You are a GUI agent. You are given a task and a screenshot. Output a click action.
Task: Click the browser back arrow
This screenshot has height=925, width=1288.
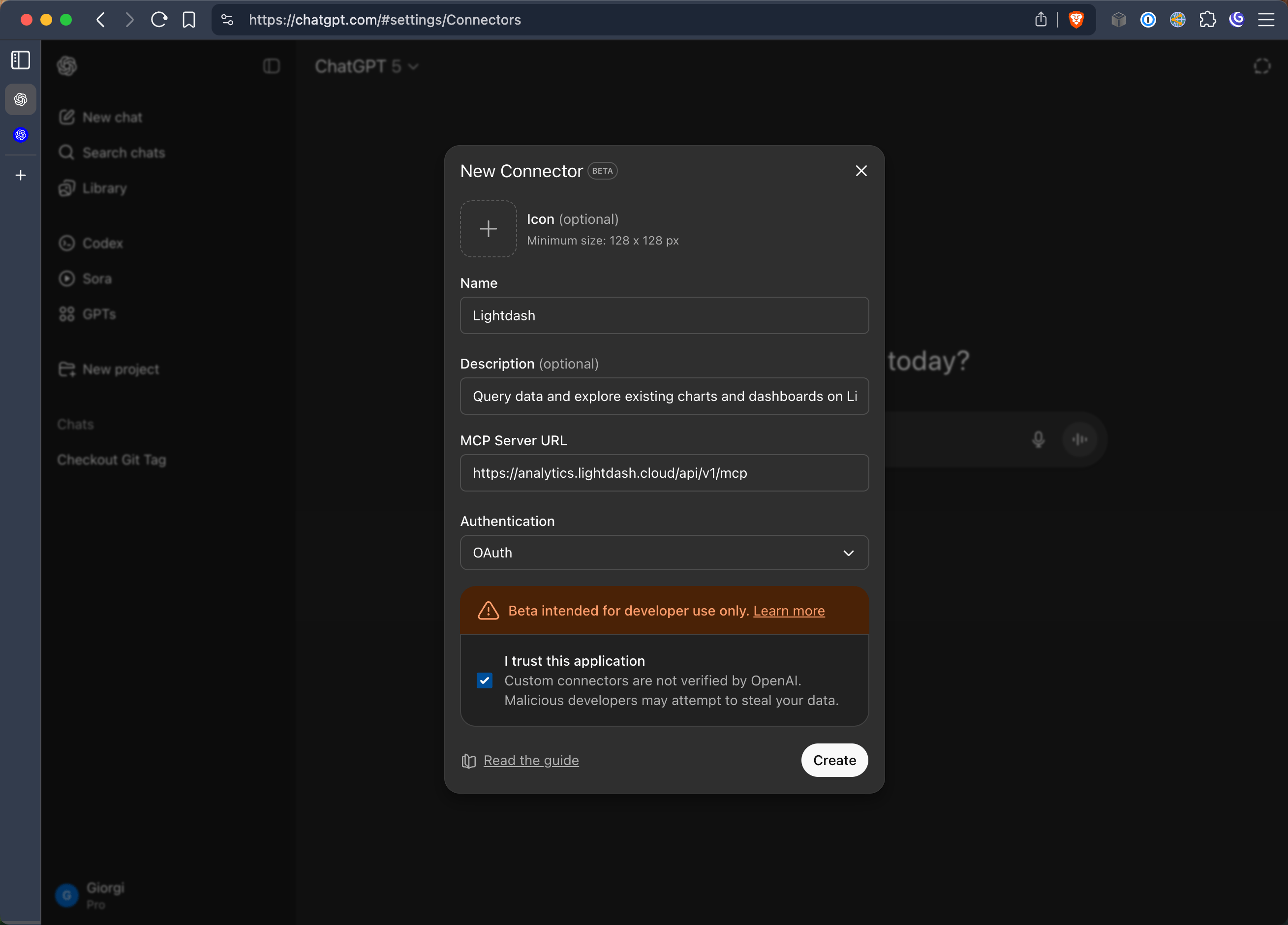click(x=100, y=20)
